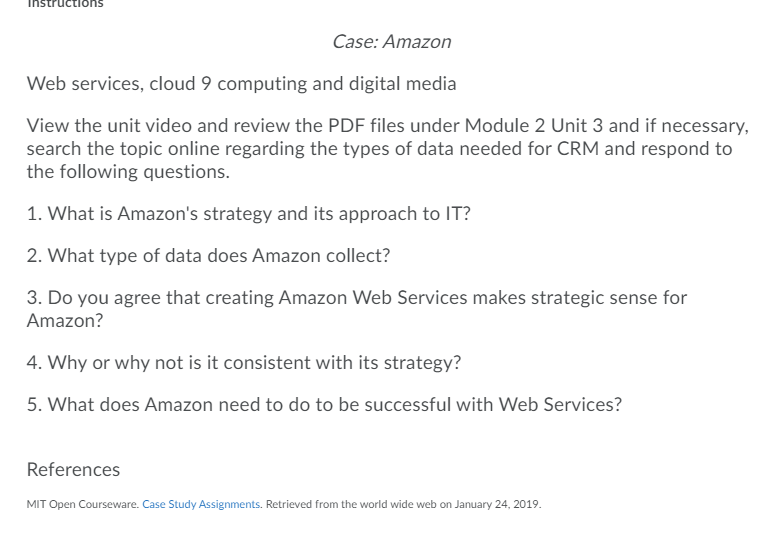Click question 2 about data Amazon collects

[208, 255]
